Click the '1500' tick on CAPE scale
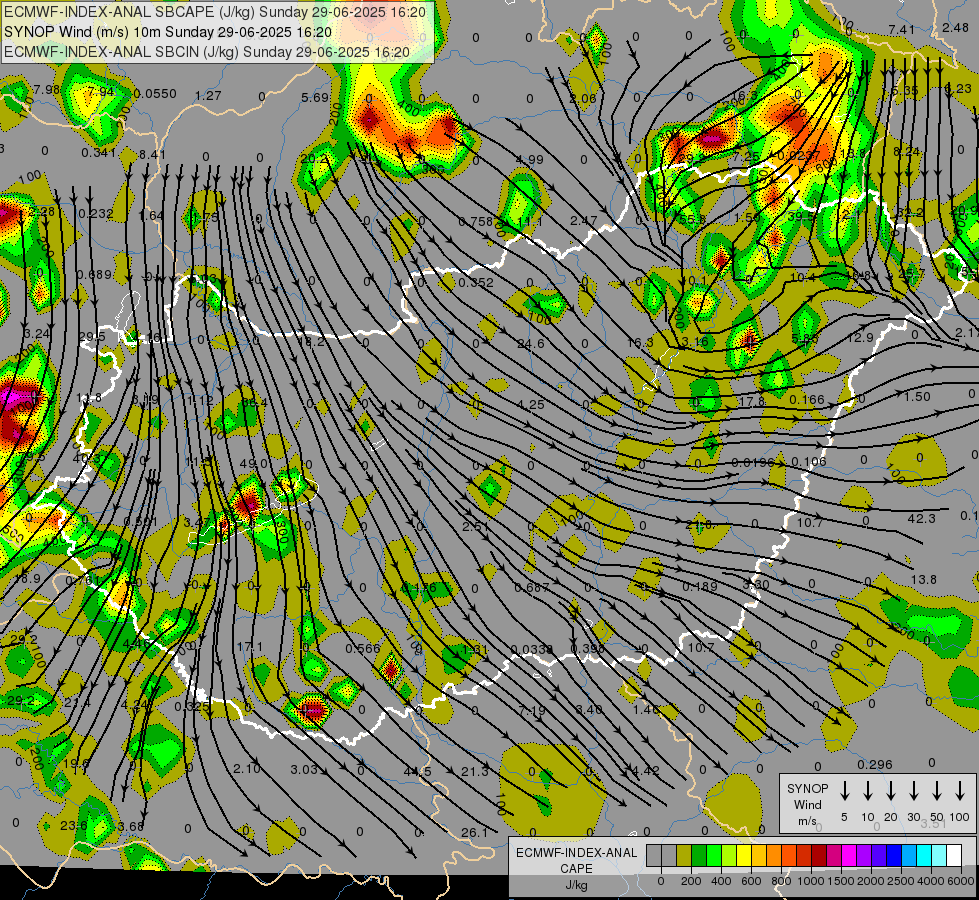979x900 pixels. pos(840,881)
